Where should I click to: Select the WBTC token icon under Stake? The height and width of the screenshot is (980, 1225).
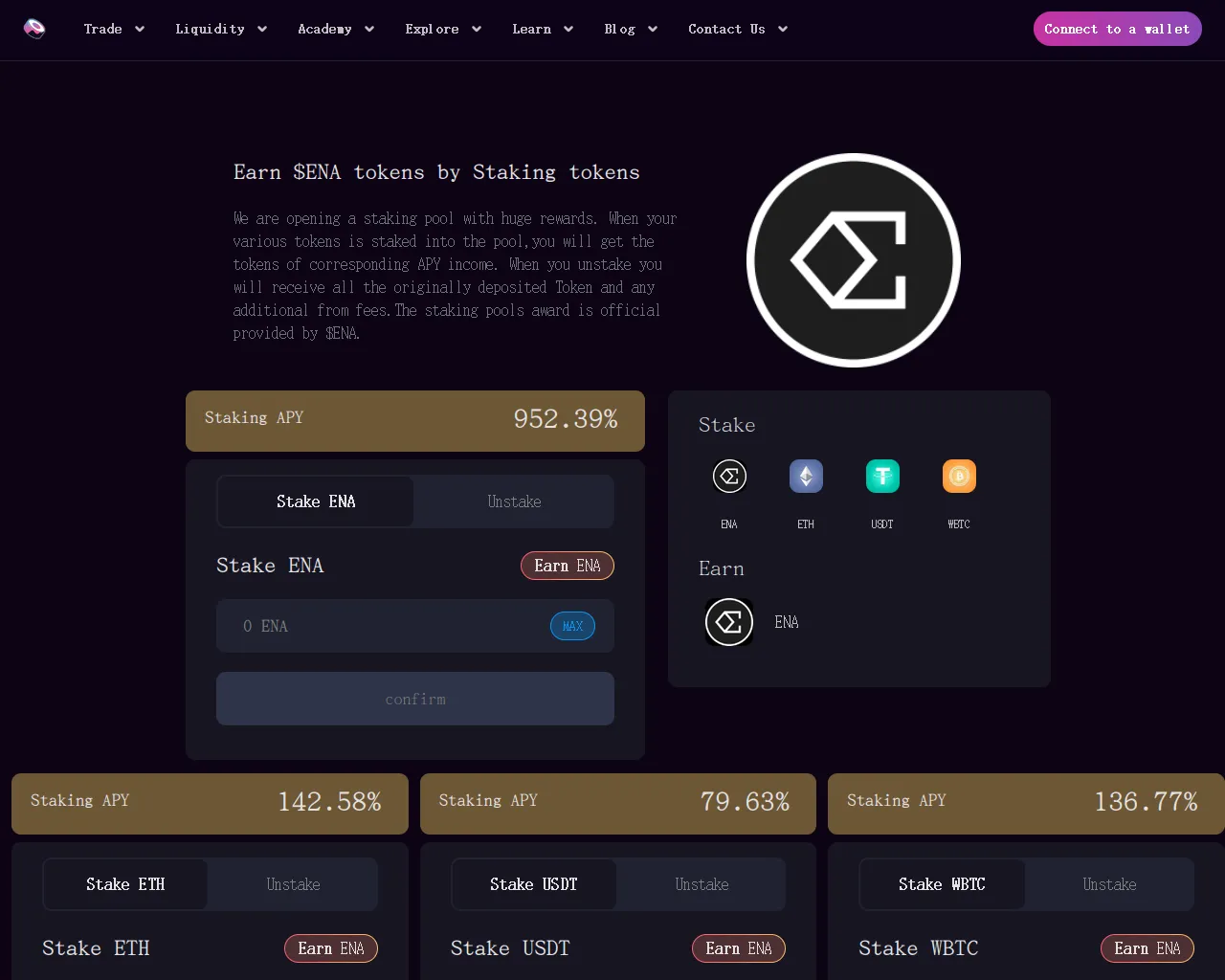point(959,476)
